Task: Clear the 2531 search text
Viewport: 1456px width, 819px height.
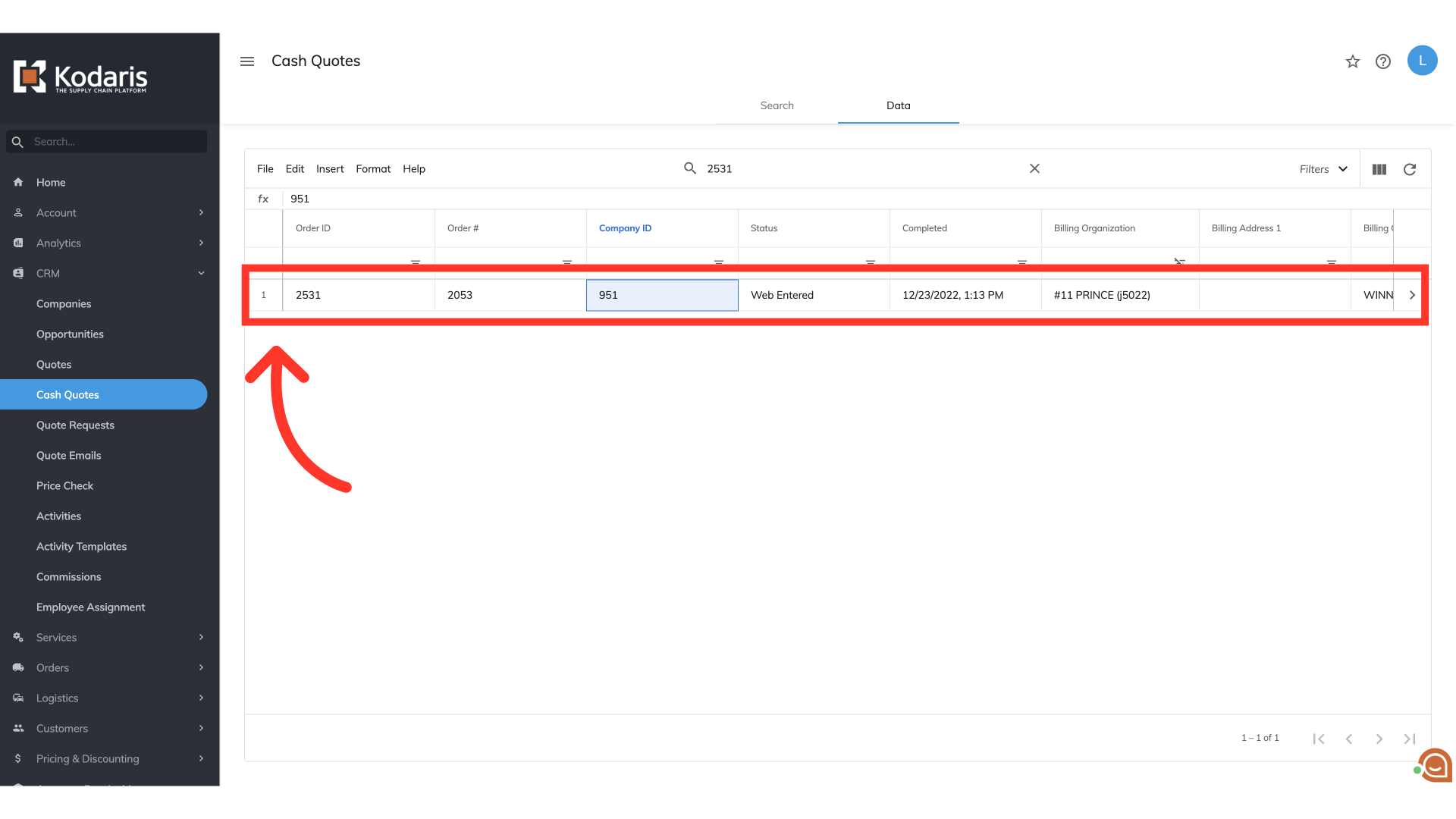Action: (x=1034, y=168)
